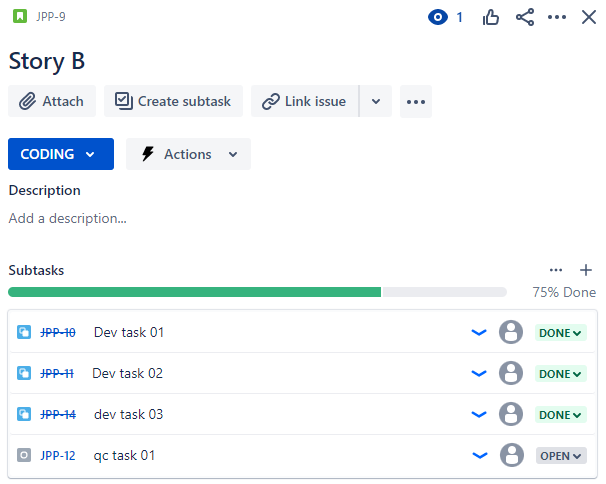Open DONE status dropdown for dev task 03

560,415
